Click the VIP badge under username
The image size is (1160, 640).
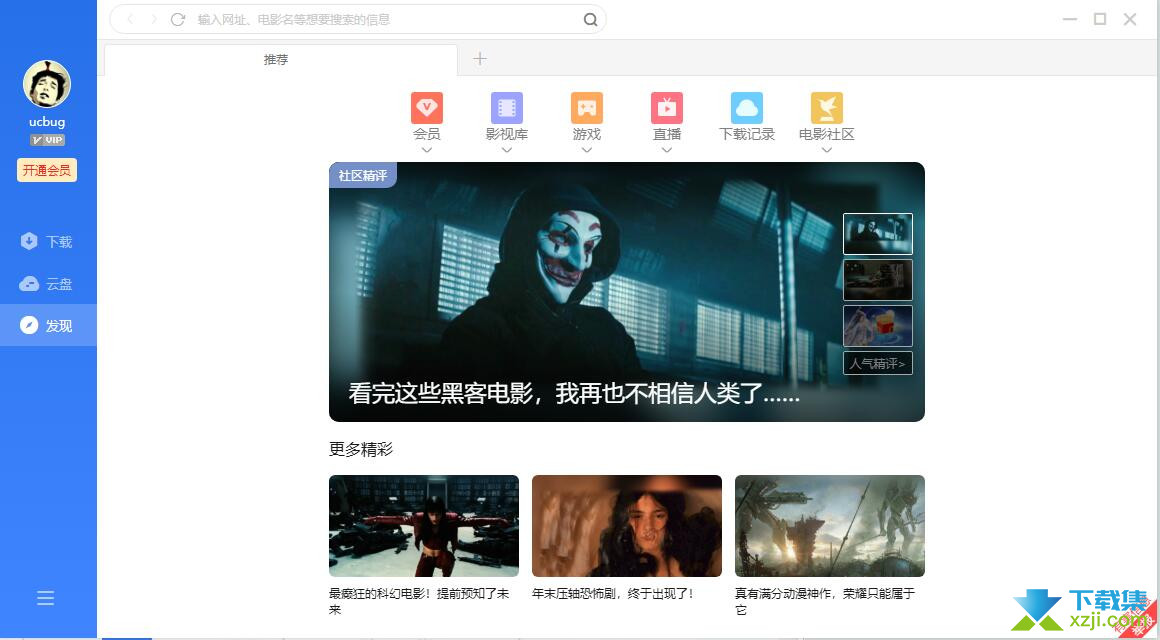tap(47, 140)
